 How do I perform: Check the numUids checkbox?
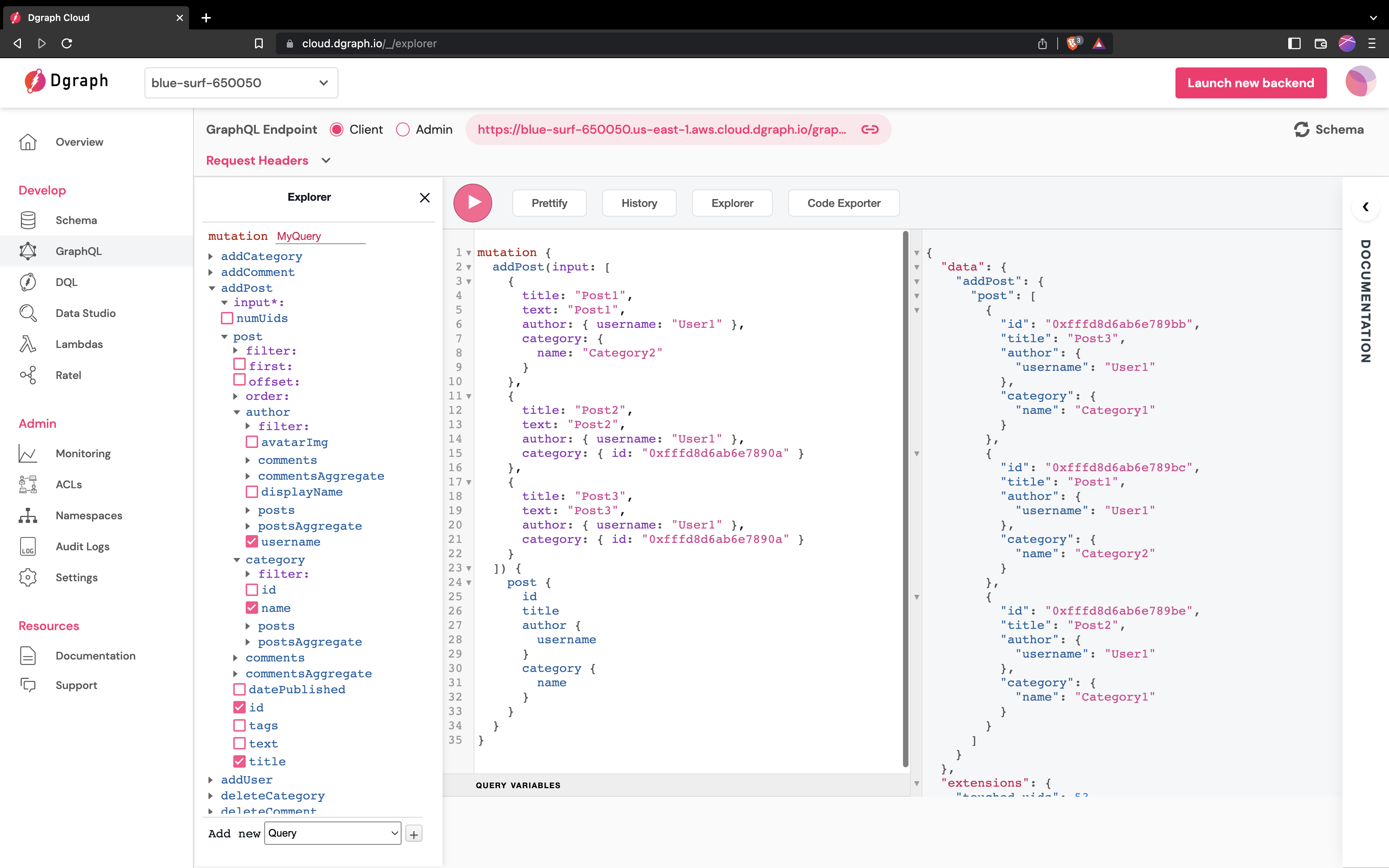[x=227, y=318]
